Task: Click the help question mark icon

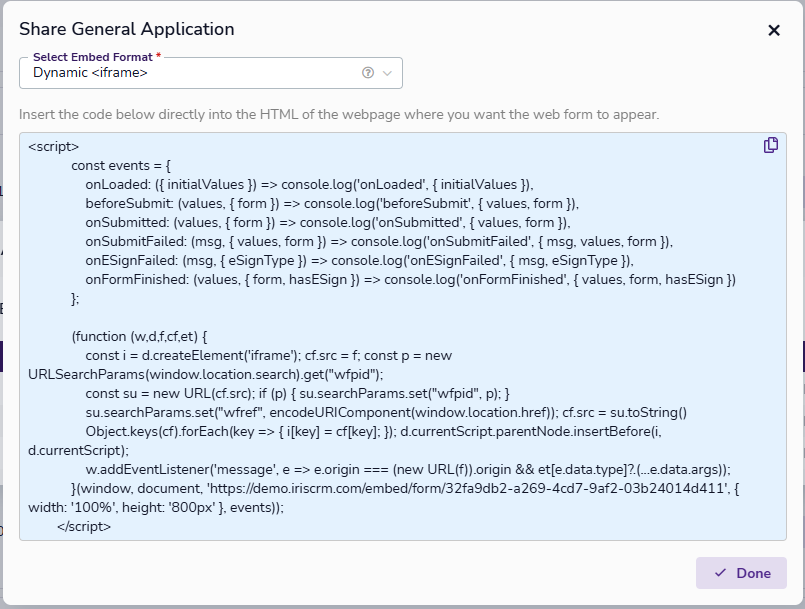Action: (368, 73)
